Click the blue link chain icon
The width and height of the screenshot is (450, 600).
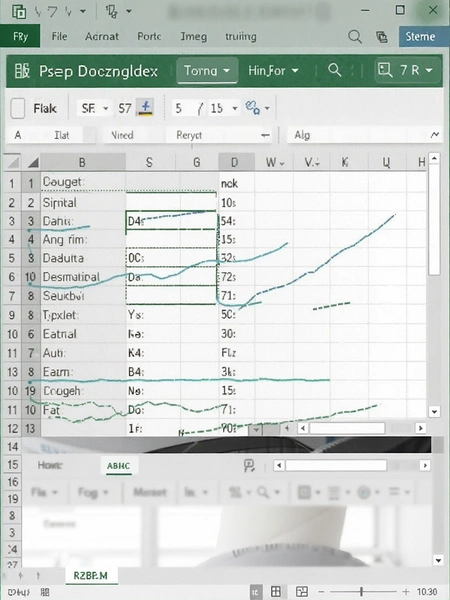(x=253, y=108)
